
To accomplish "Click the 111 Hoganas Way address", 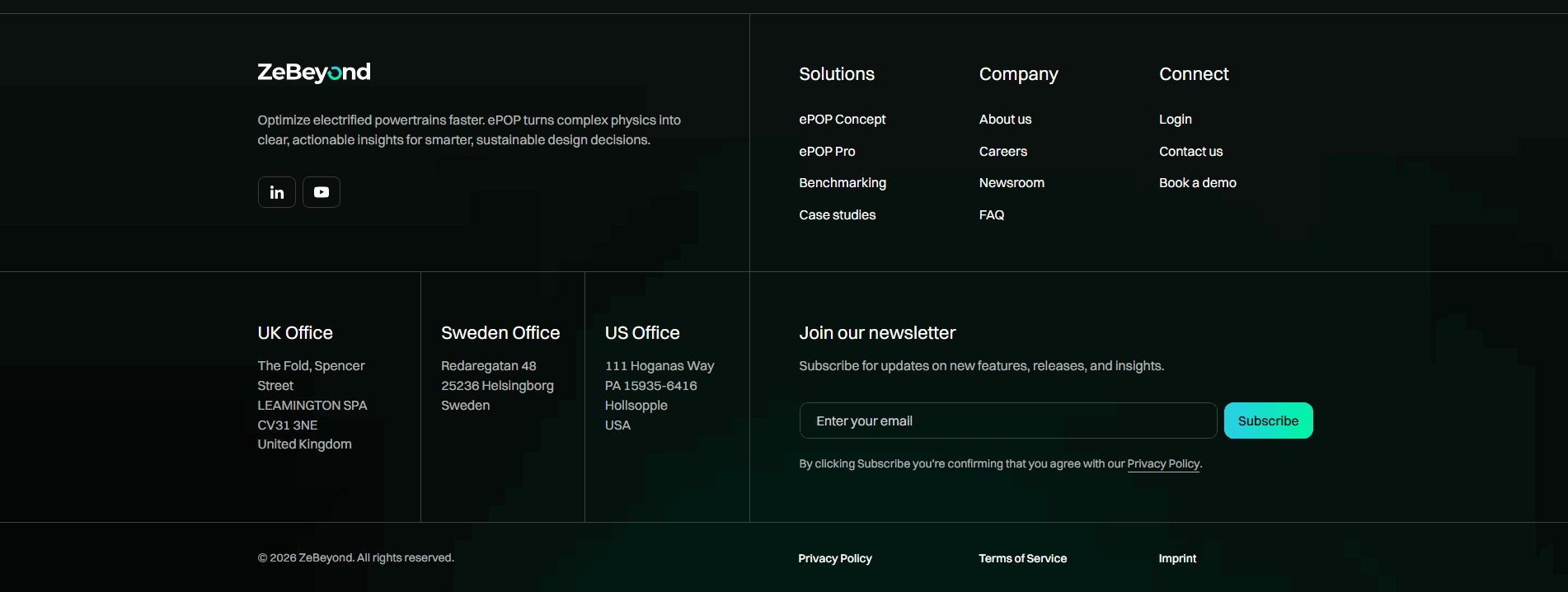I will (660, 366).
